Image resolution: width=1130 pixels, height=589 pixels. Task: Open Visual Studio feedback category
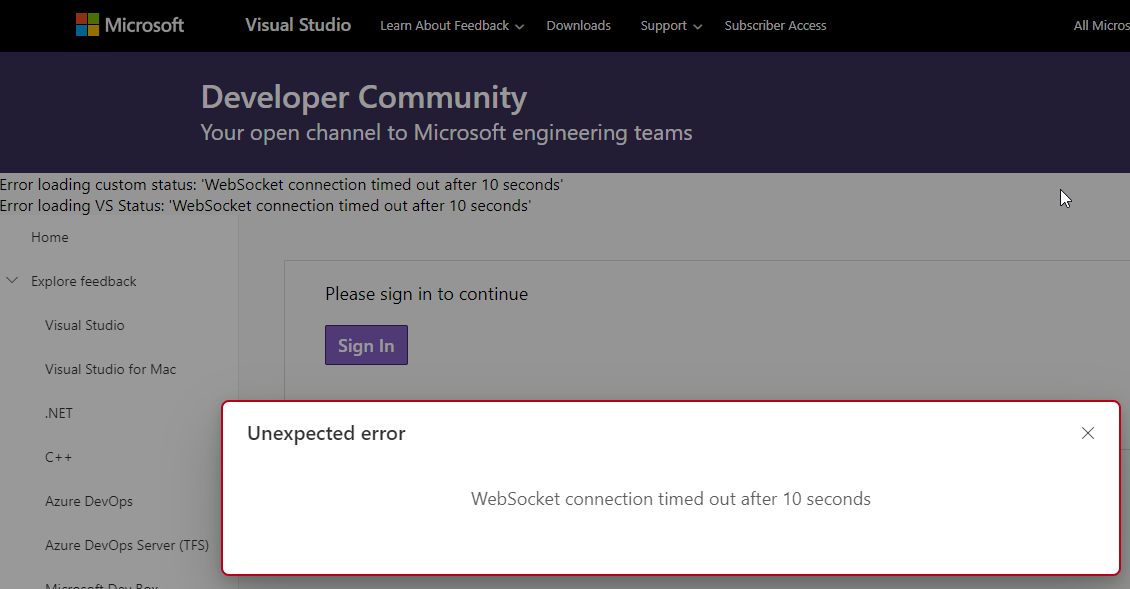84,325
